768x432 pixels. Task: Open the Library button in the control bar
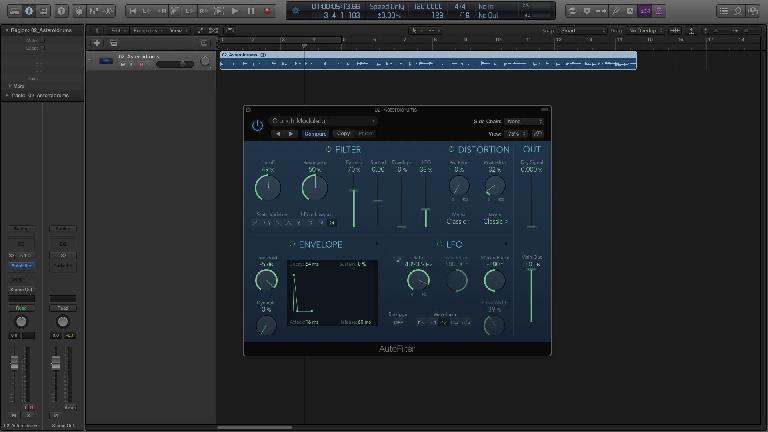coord(14,10)
